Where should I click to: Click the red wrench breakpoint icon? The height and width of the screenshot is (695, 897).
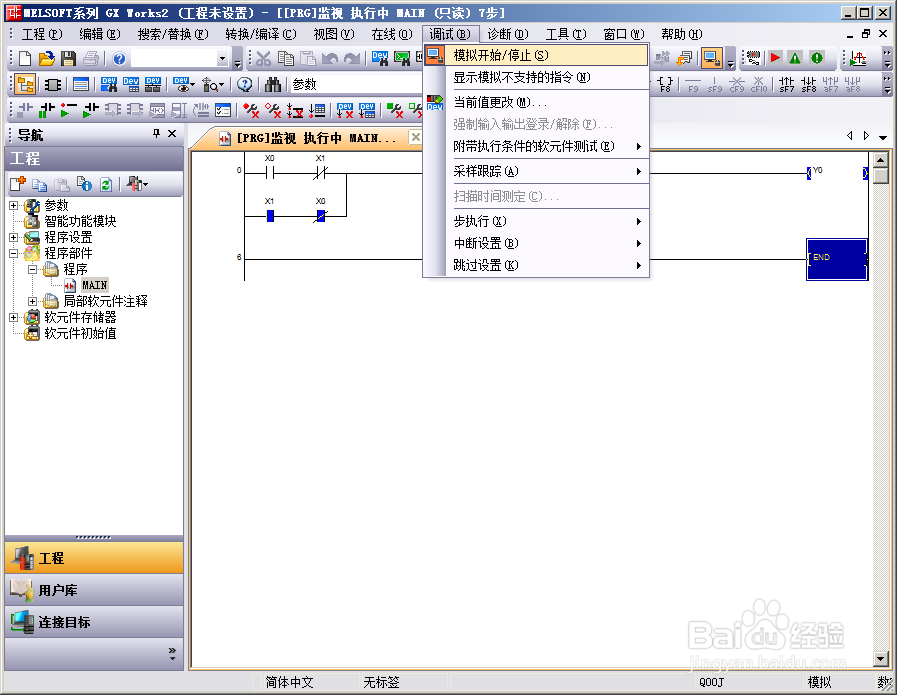[251, 110]
